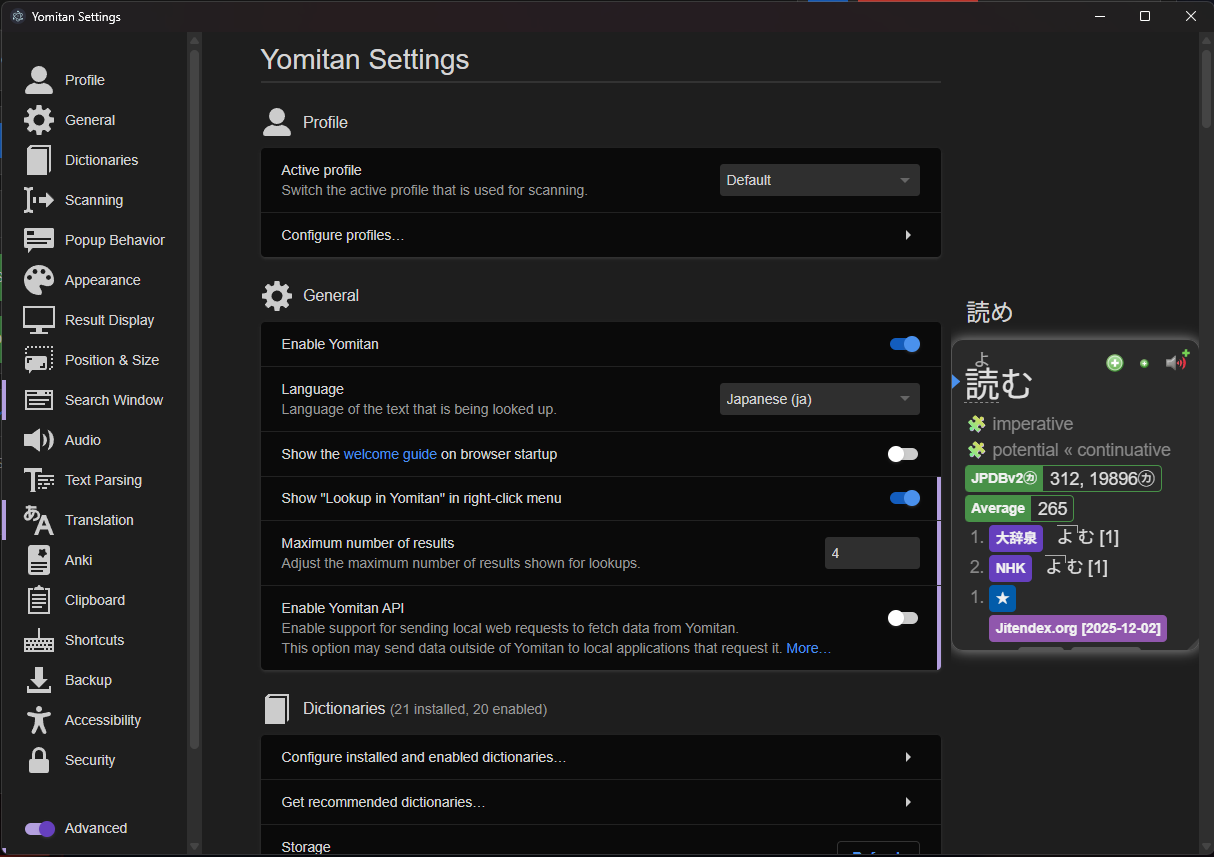Select the Scanning cursor icon in sidebar

tap(39, 200)
